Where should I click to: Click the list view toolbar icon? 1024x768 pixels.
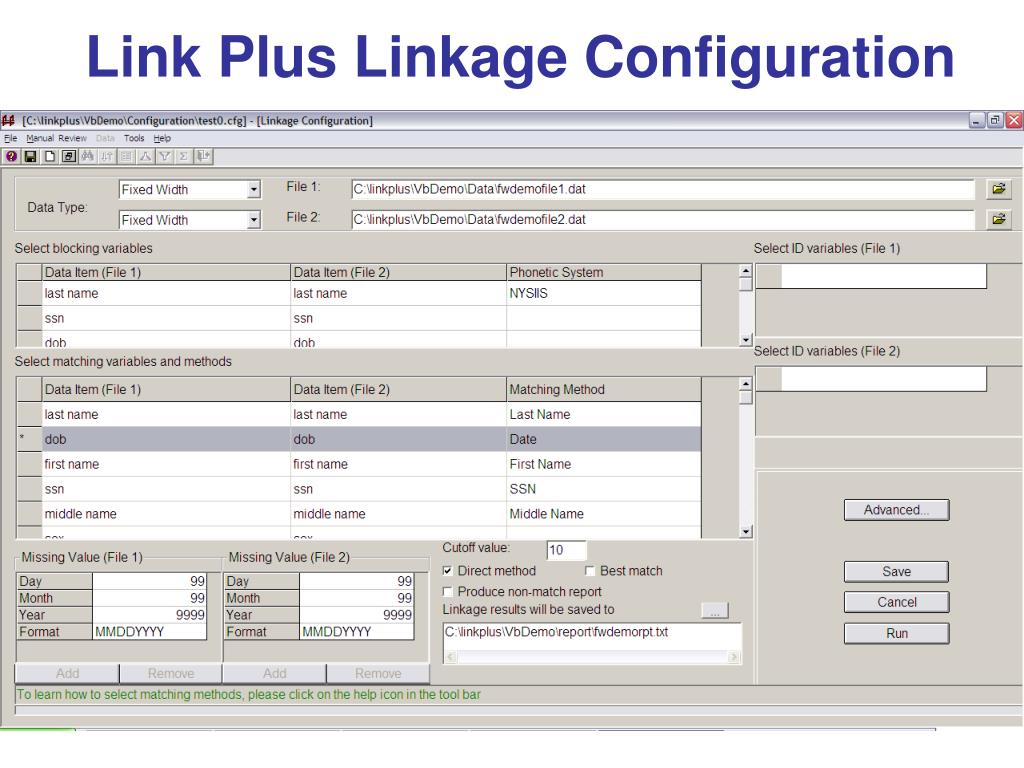[x=126, y=156]
